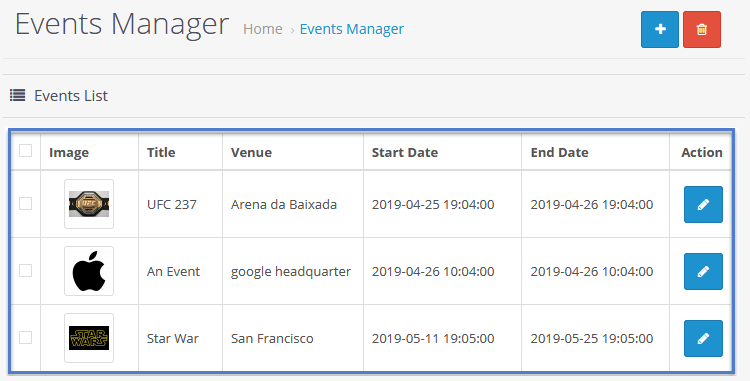Edit the Star War event with pencil icon
The width and height of the screenshot is (750, 381).
coord(703,338)
